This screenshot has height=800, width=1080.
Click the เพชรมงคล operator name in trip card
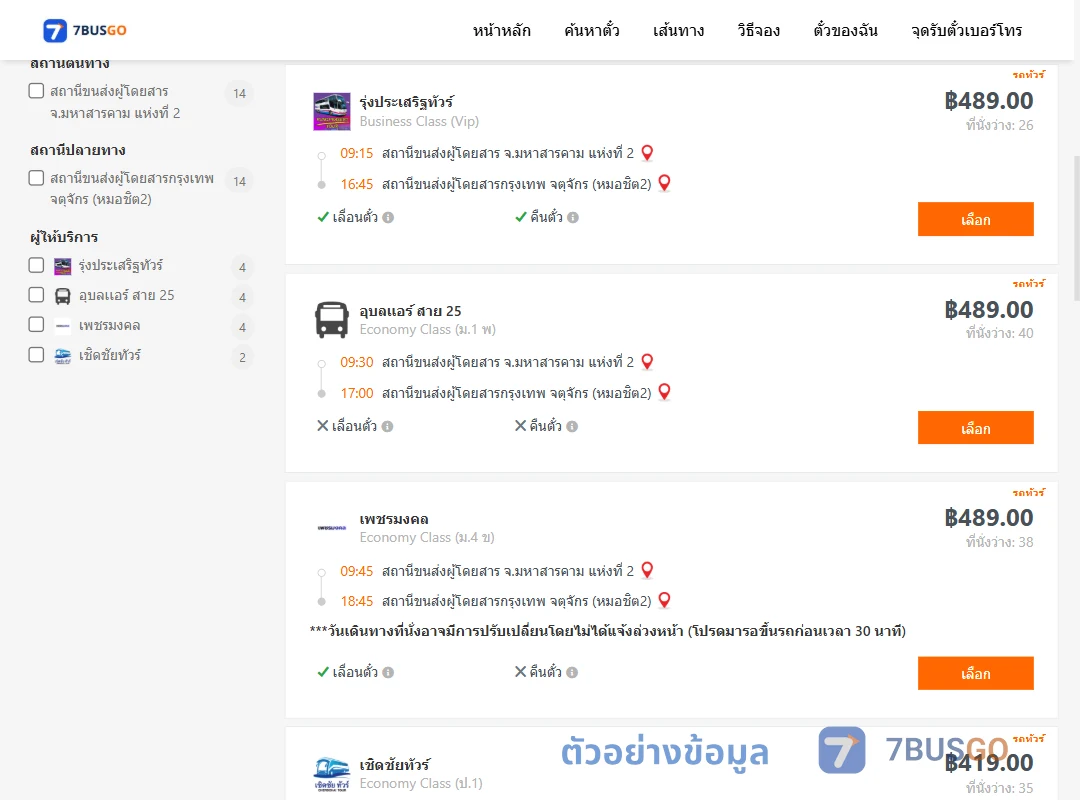click(x=394, y=519)
